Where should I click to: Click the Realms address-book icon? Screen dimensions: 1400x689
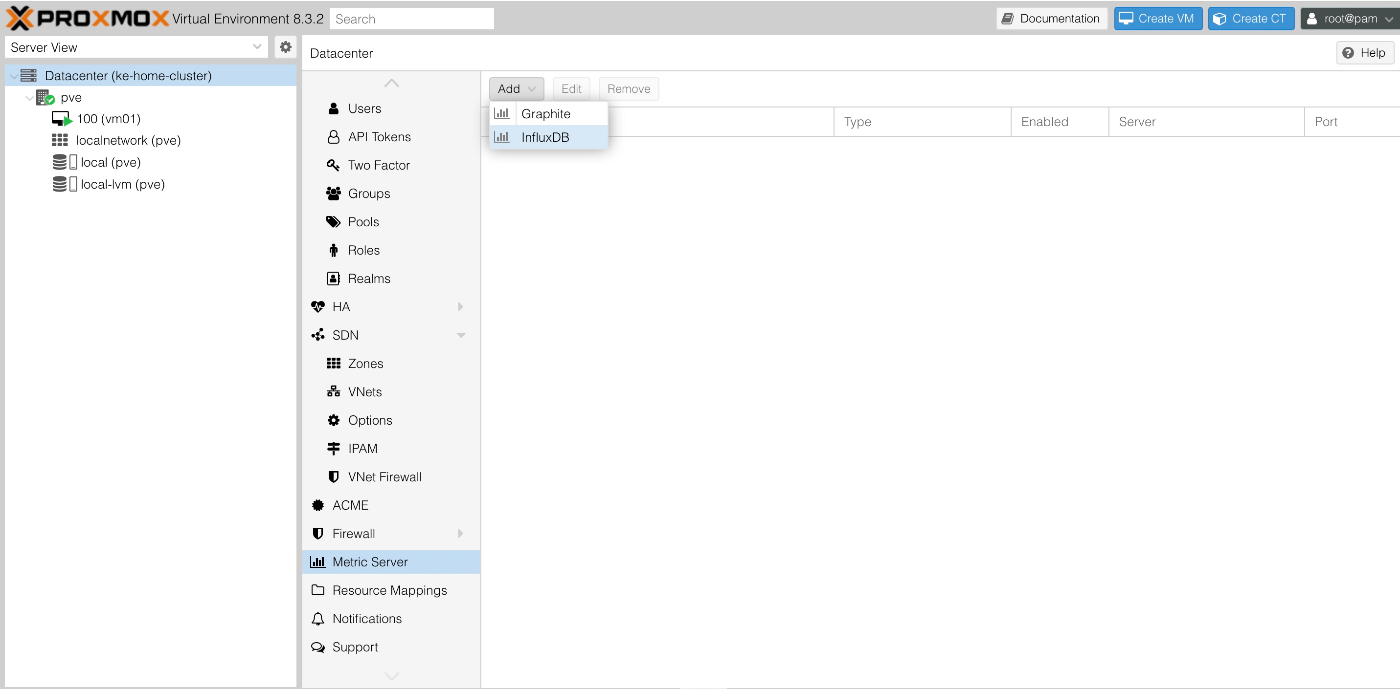coord(334,279)
